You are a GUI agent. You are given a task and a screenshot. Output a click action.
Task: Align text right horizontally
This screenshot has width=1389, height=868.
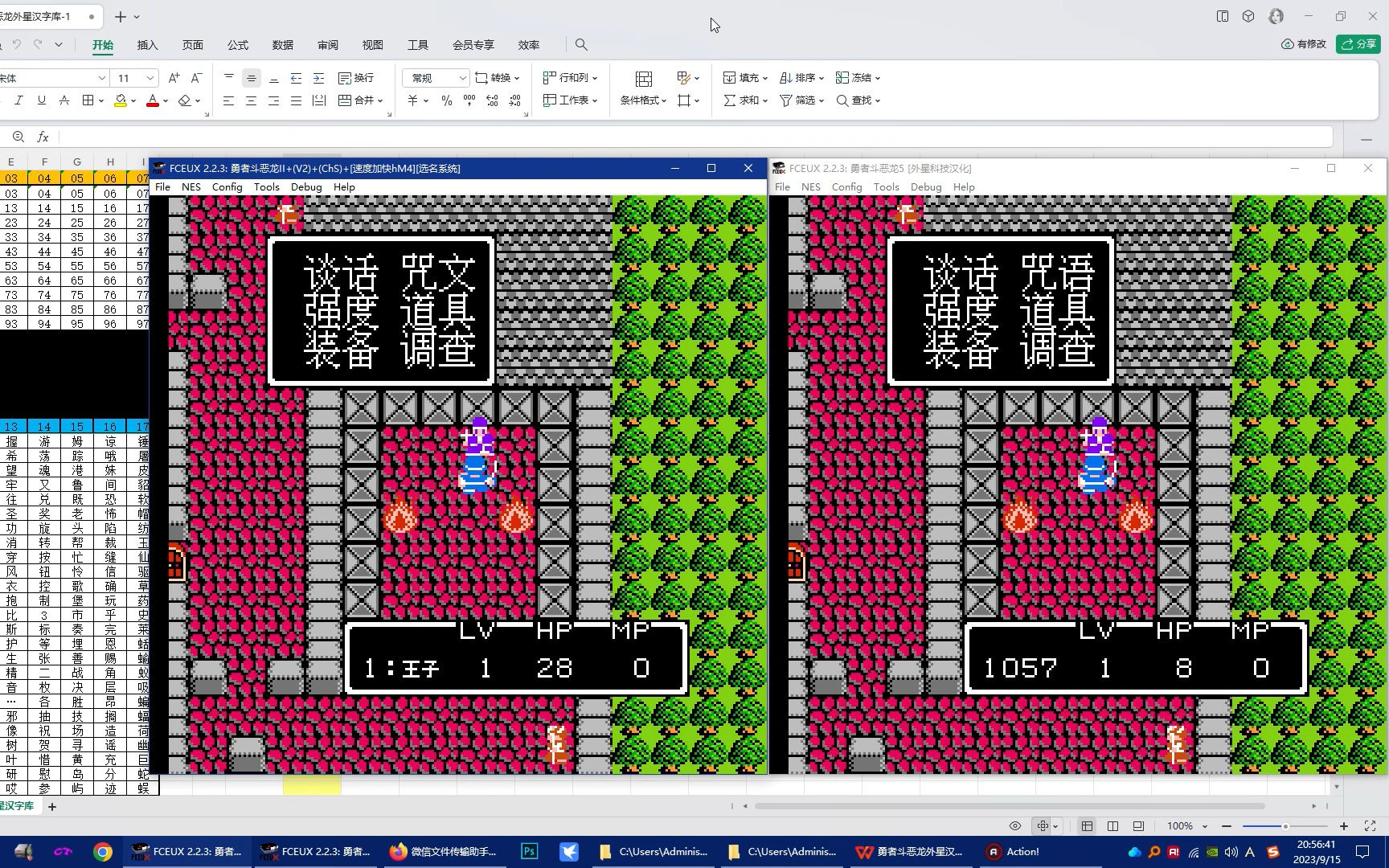(274, 100)
